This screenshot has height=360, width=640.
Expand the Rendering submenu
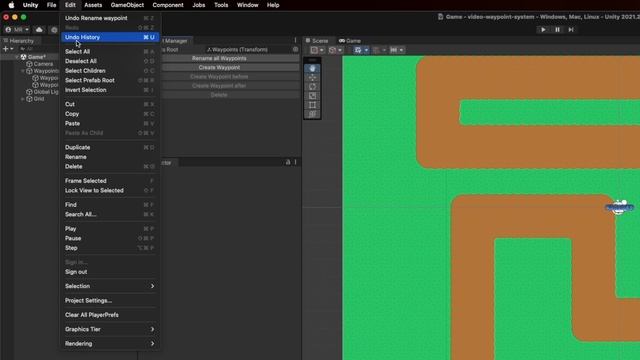tap(110, 343)
